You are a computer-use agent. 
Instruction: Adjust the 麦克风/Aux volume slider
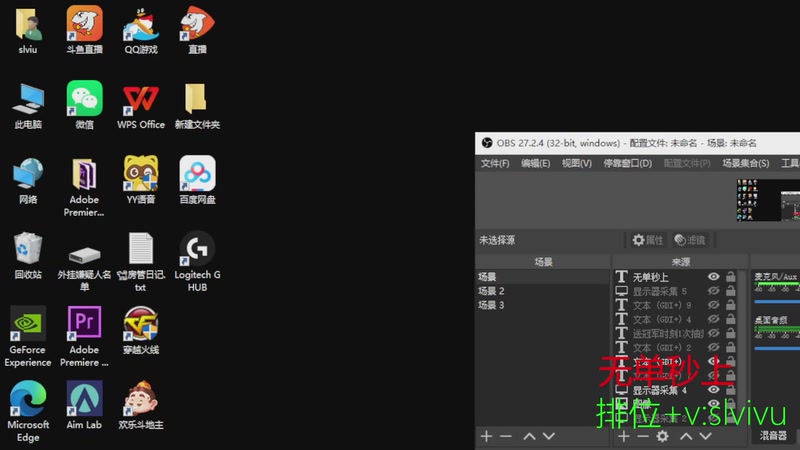coord(777,302)
